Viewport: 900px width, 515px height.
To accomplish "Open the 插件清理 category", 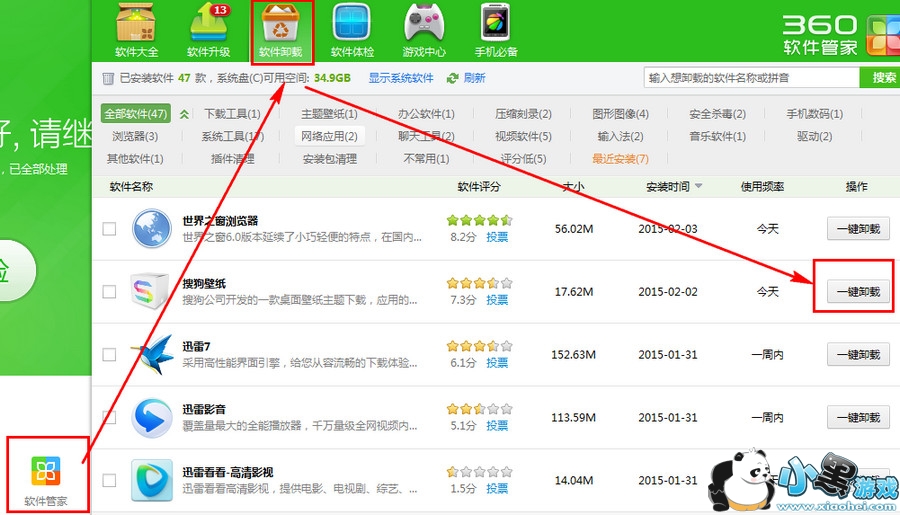I will (x=232, y=158).
